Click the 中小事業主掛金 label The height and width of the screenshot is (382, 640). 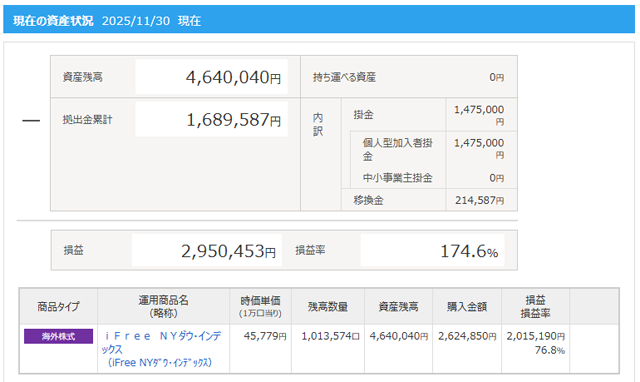point(397,178)
